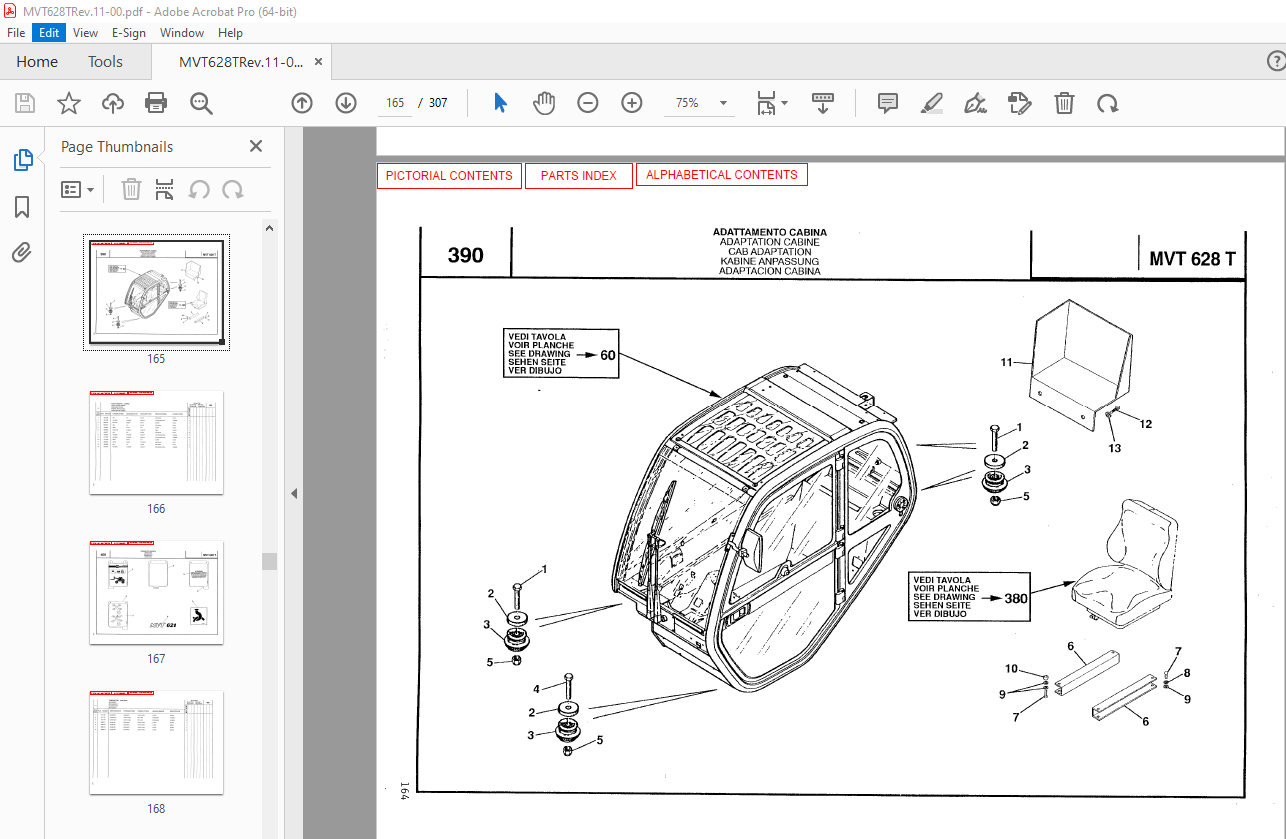Rotate thumbnails counterclockwise in panel
This screenshot has height=839, width=1286.
pos(199,189)
